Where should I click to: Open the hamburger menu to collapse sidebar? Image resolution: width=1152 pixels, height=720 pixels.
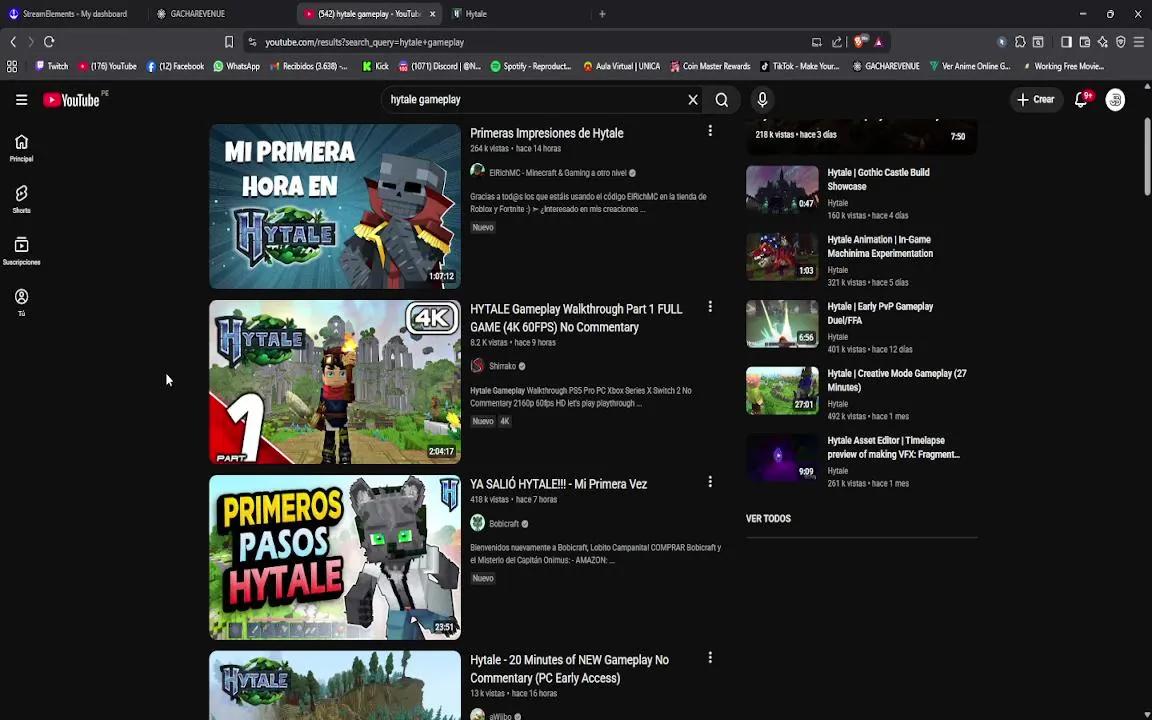click(x=21, y=99)
